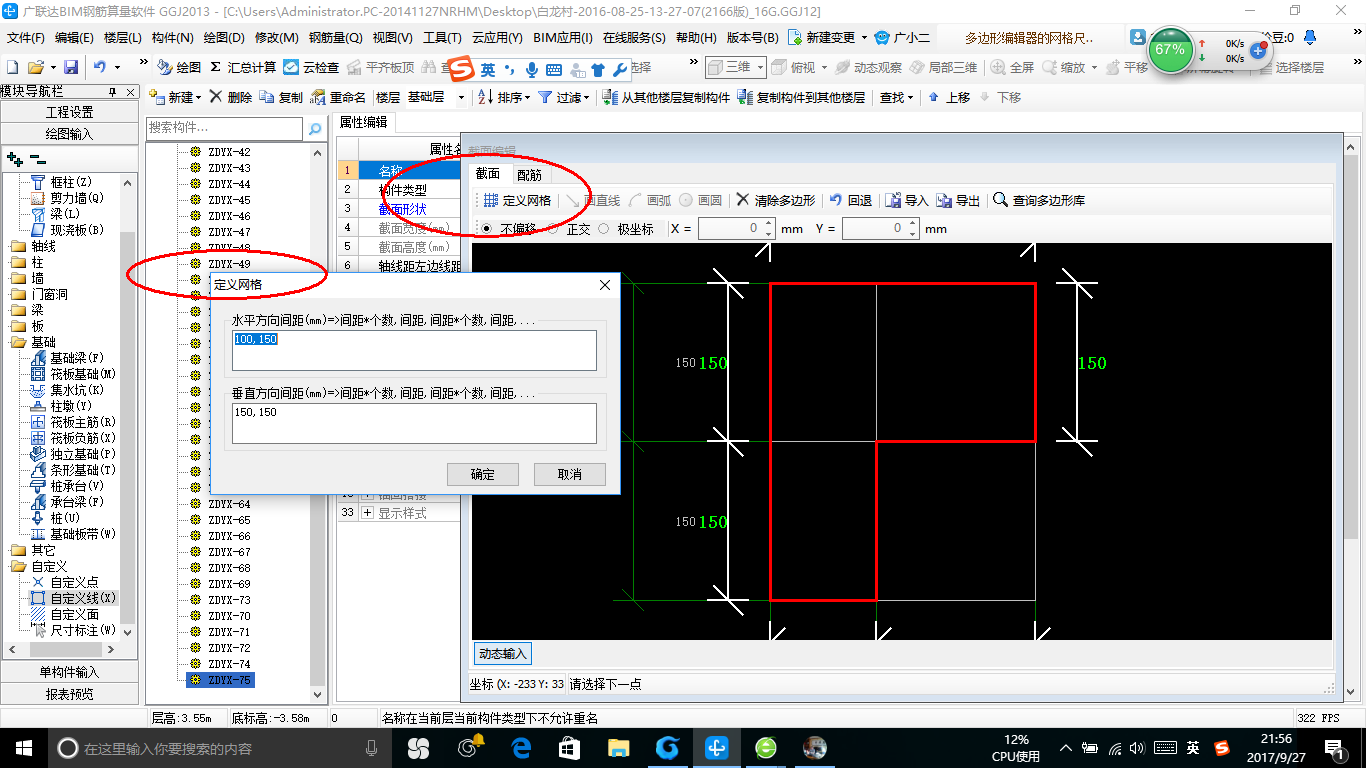Click 查询多边形库 search library
Viewport: 1366px width, 768px height.
tap(1039, 200)
